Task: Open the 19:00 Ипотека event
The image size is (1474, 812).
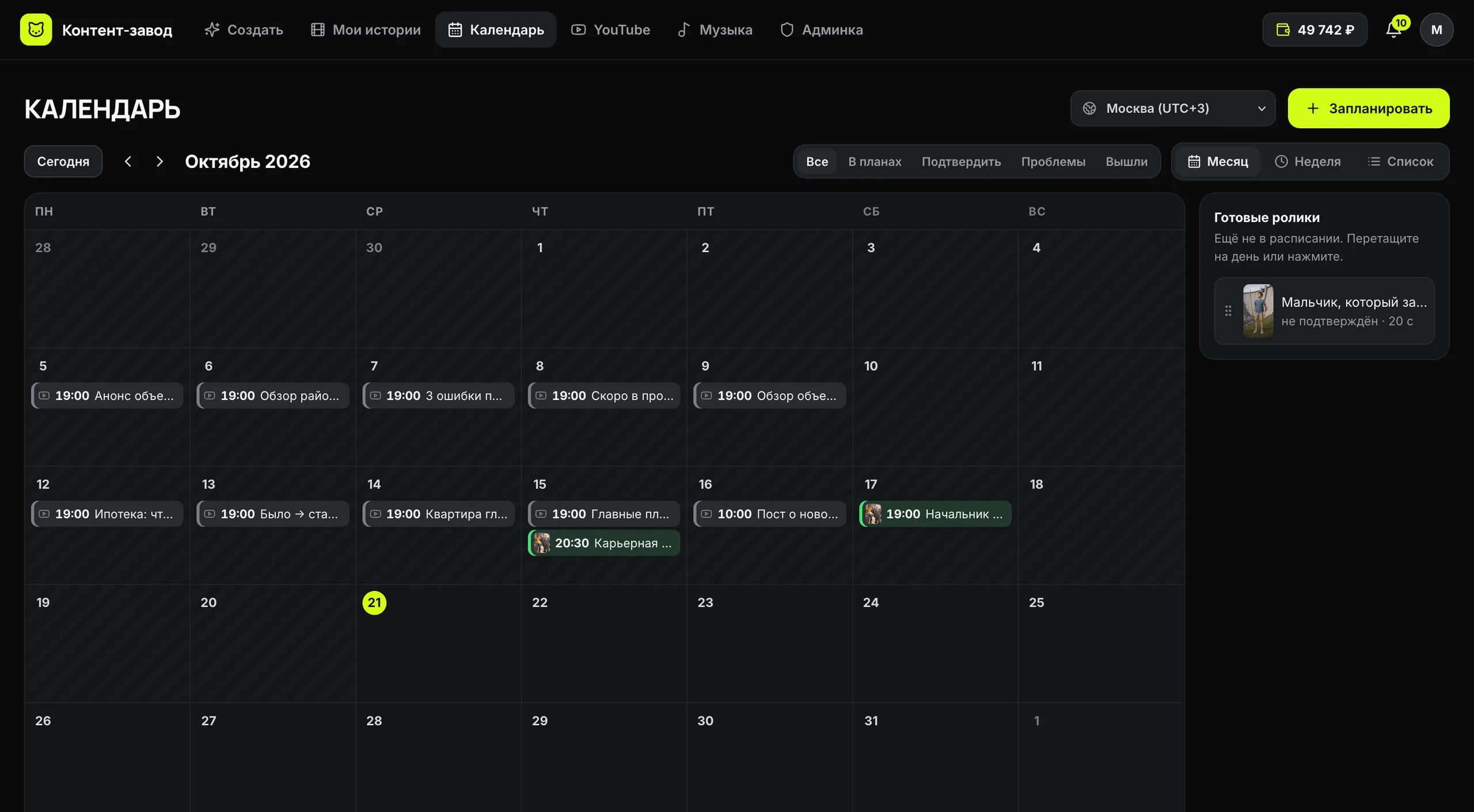Action: point(107,514)
